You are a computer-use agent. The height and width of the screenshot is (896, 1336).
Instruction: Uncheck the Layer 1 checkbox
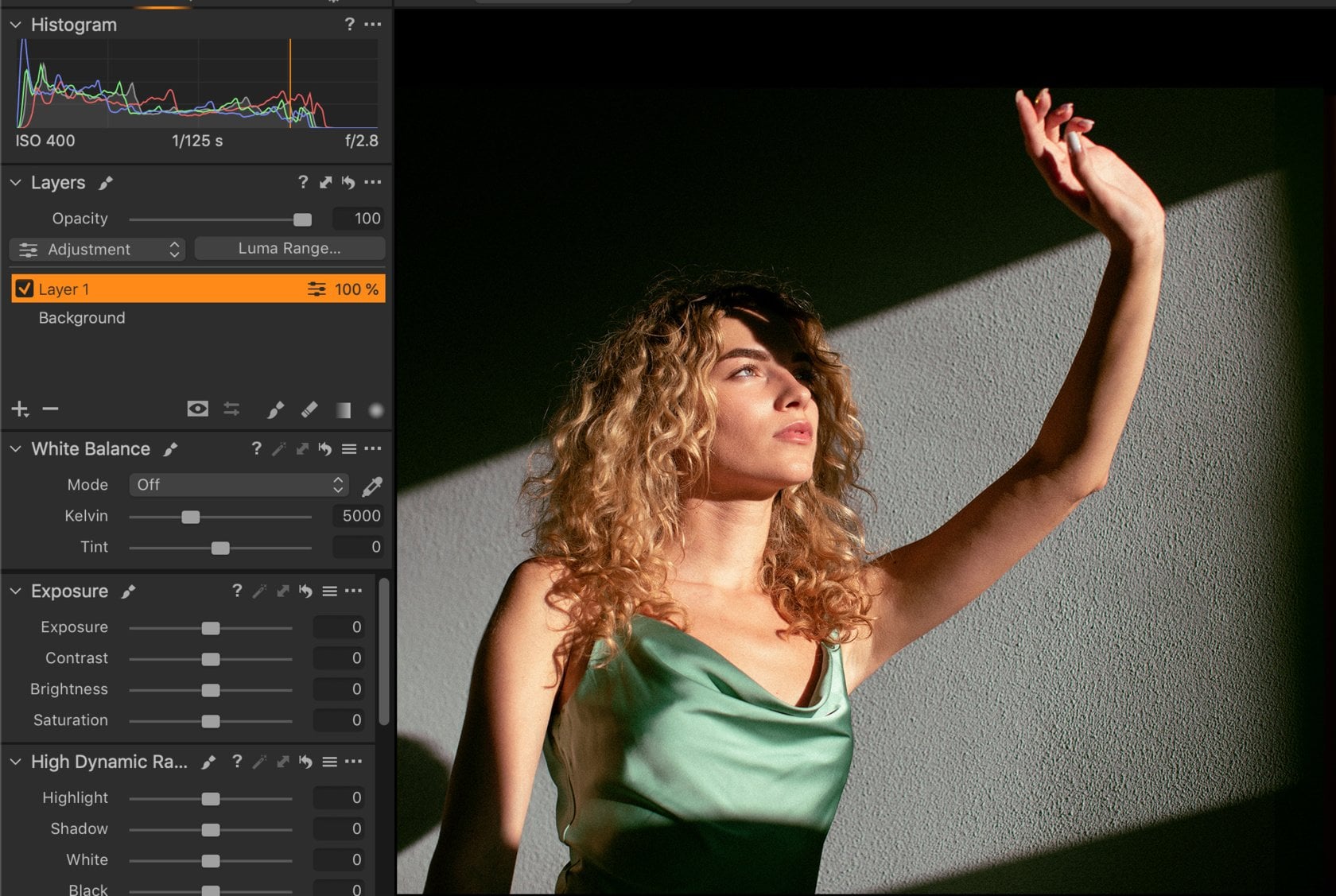click(24, 289)
